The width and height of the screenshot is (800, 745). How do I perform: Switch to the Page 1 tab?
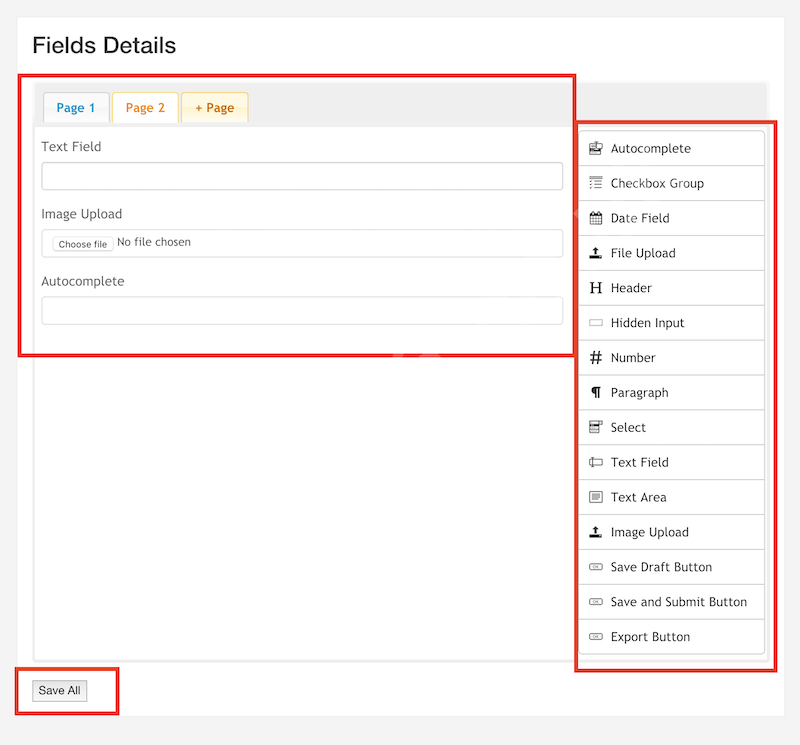pyautogui.click(x=76, y=108)
